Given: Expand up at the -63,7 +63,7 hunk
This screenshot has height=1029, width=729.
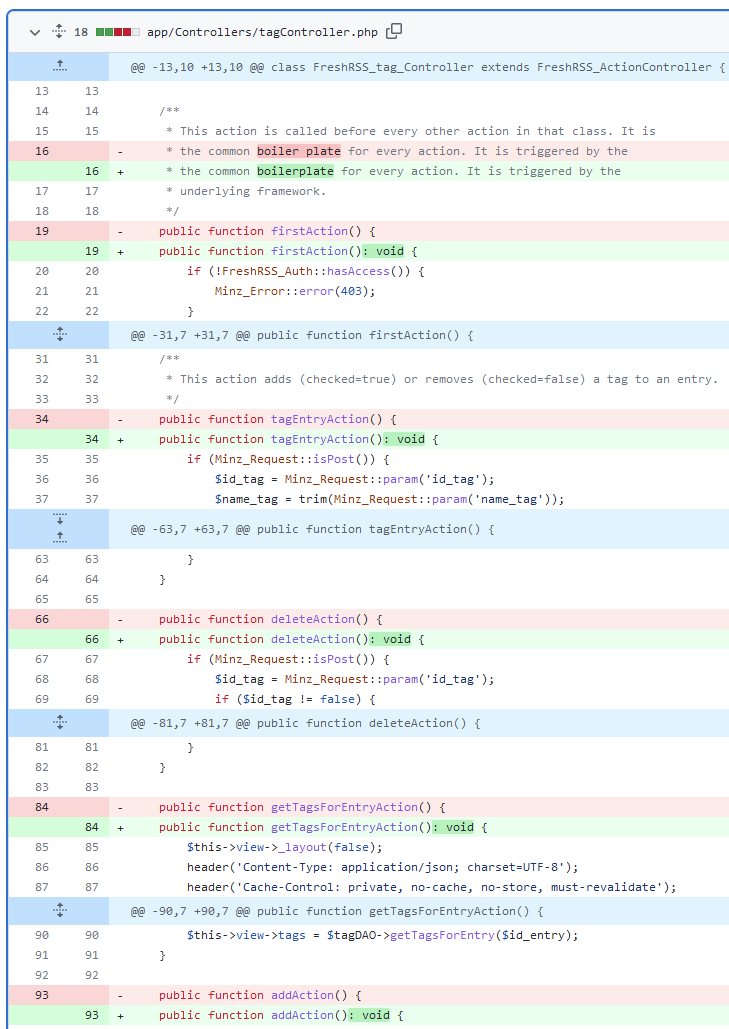Looking at the screenshot, I should 60,538.
